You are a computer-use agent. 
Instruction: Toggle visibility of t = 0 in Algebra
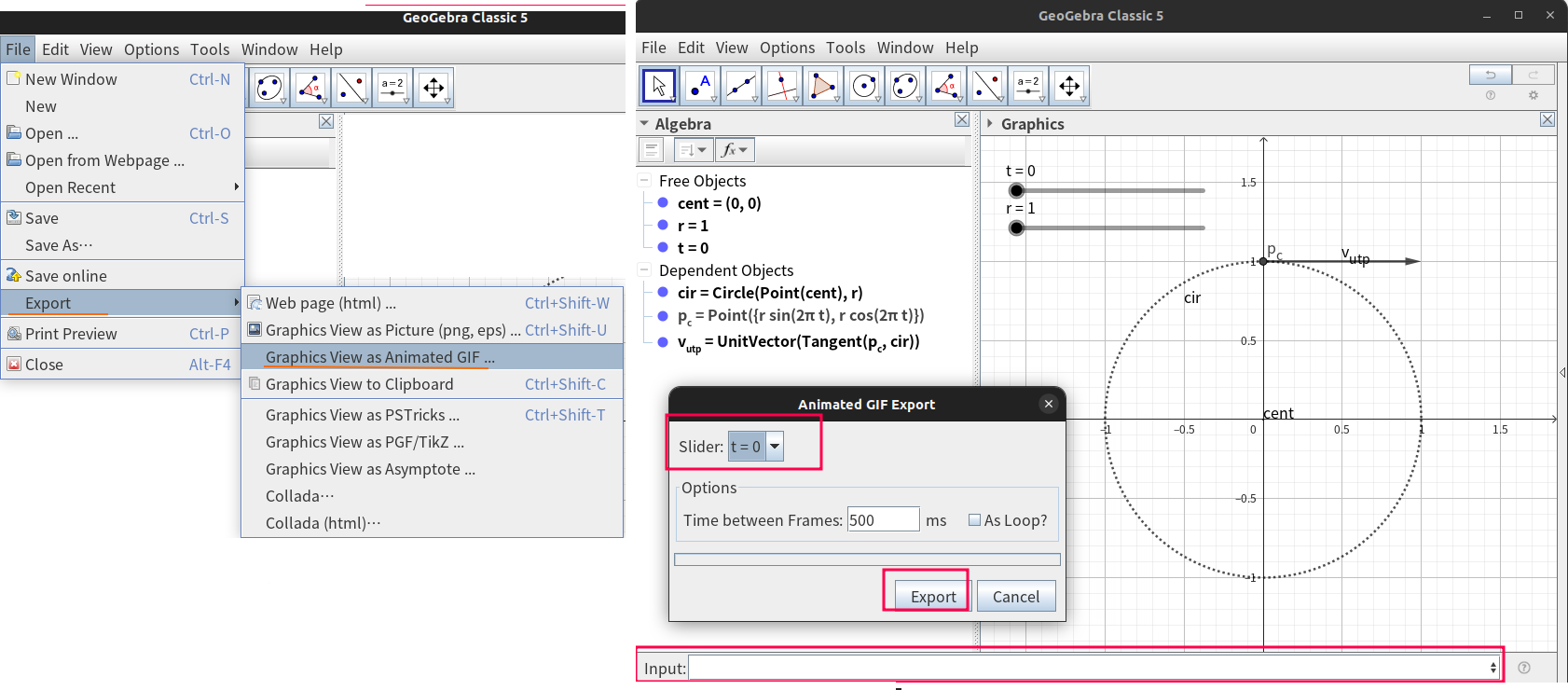click(663, 247)
